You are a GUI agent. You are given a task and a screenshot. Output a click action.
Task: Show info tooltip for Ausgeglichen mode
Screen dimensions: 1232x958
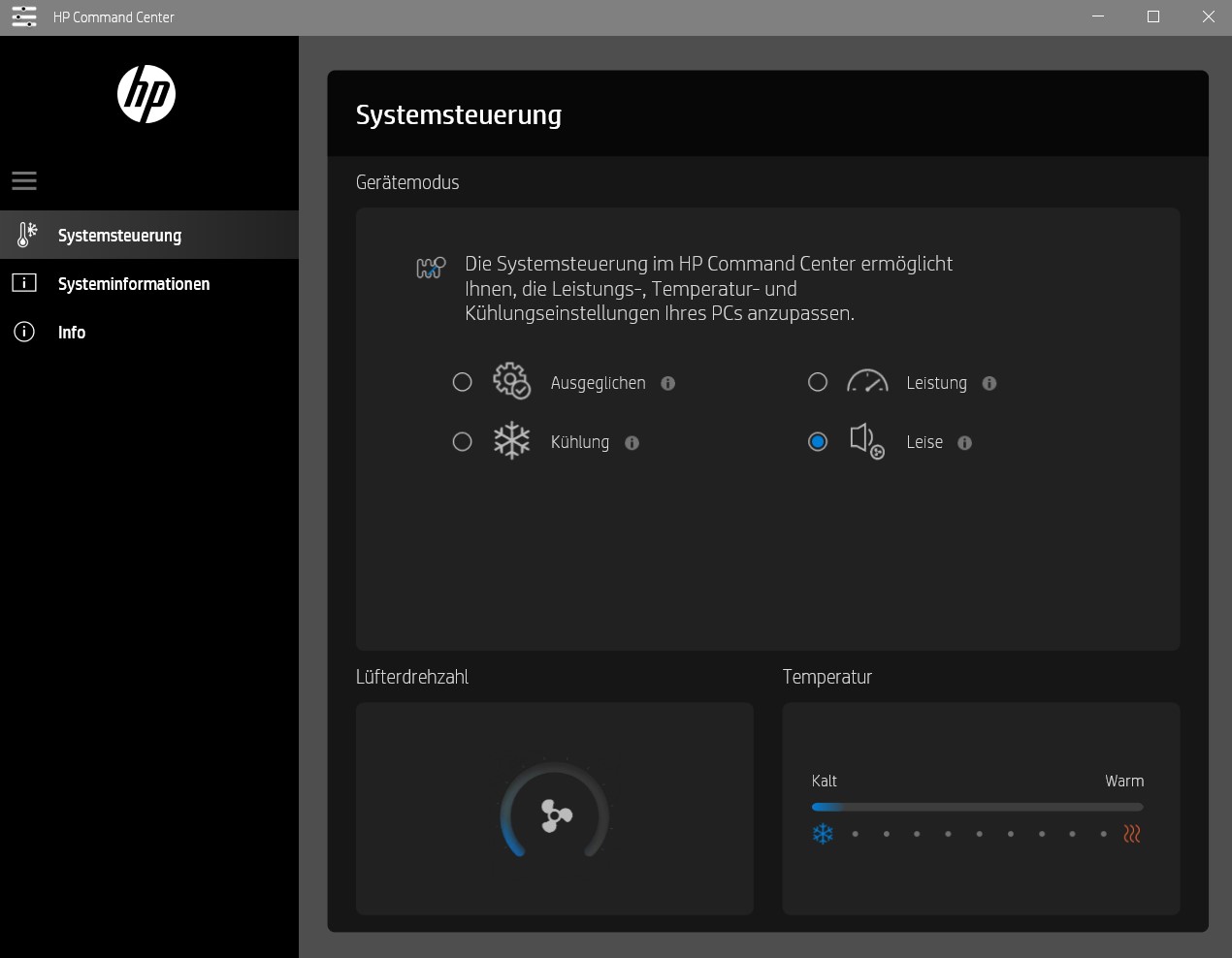[x=667, y=383]
